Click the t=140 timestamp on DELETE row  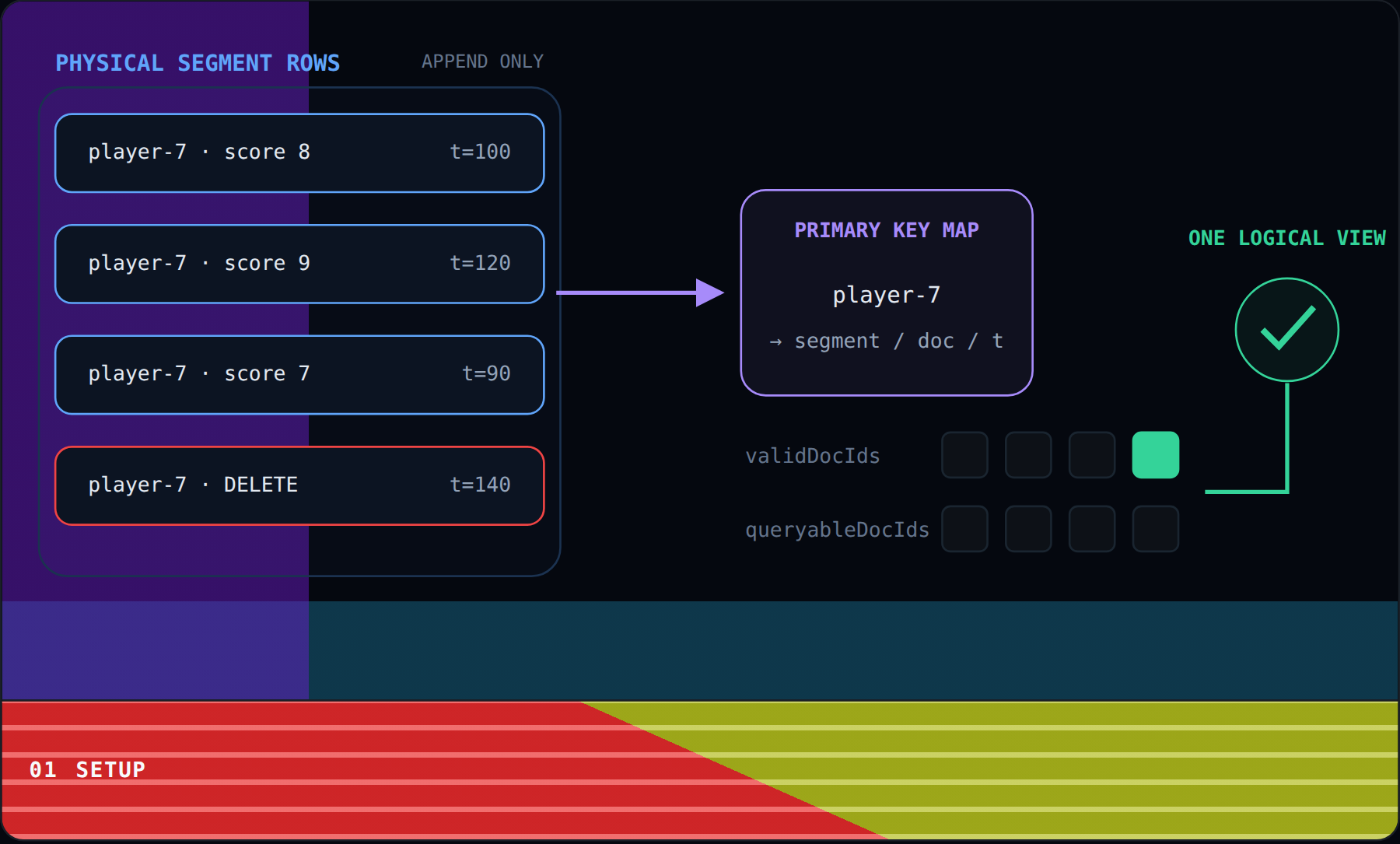[480, 485]
